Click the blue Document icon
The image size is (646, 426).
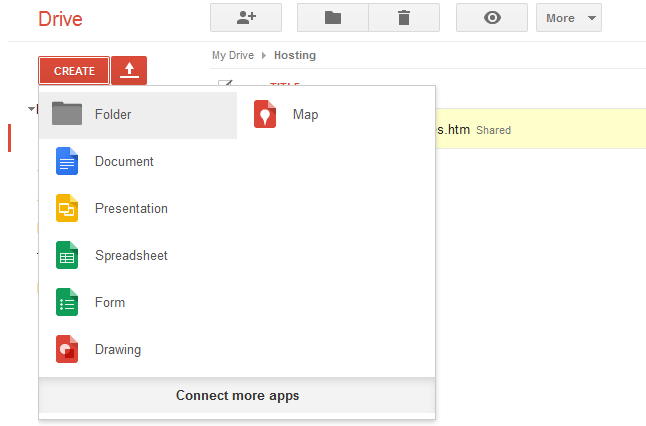(x=67, y=161)
